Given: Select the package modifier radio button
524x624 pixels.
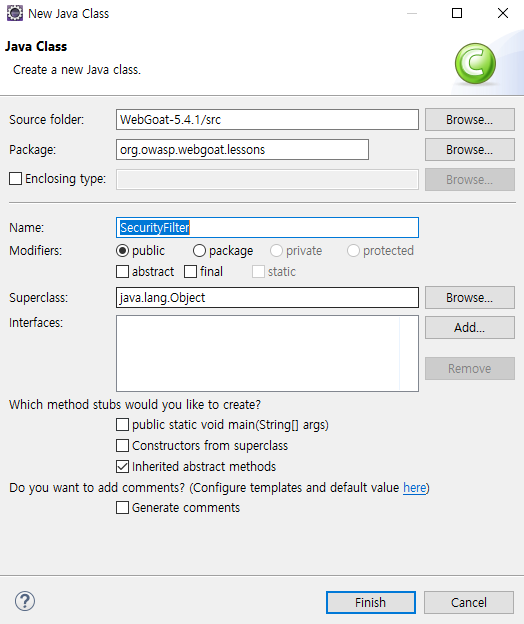Looking at the screenshot, I should (x=199, y=251).
